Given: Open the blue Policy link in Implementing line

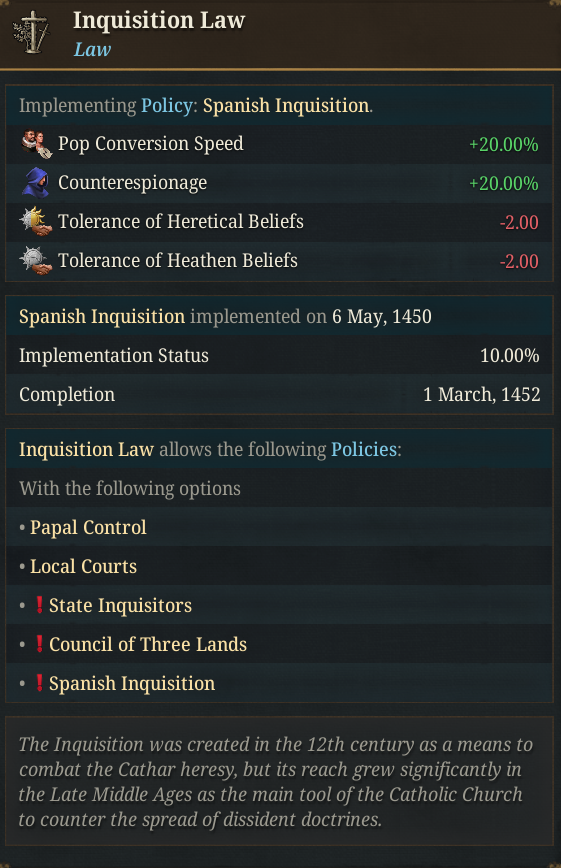Looking at the screenshot, I should [x=167, y=105].
